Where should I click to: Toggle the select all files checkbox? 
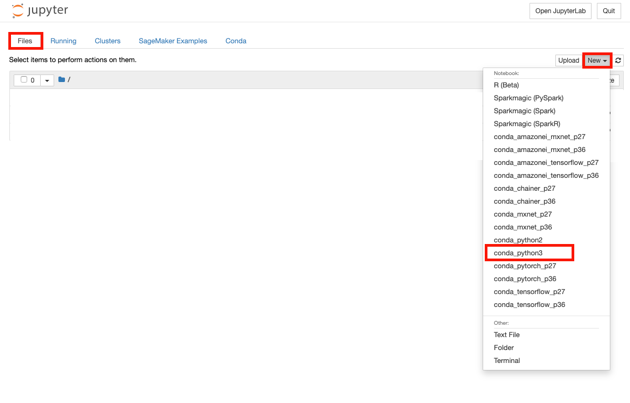(x=24, y=80)
